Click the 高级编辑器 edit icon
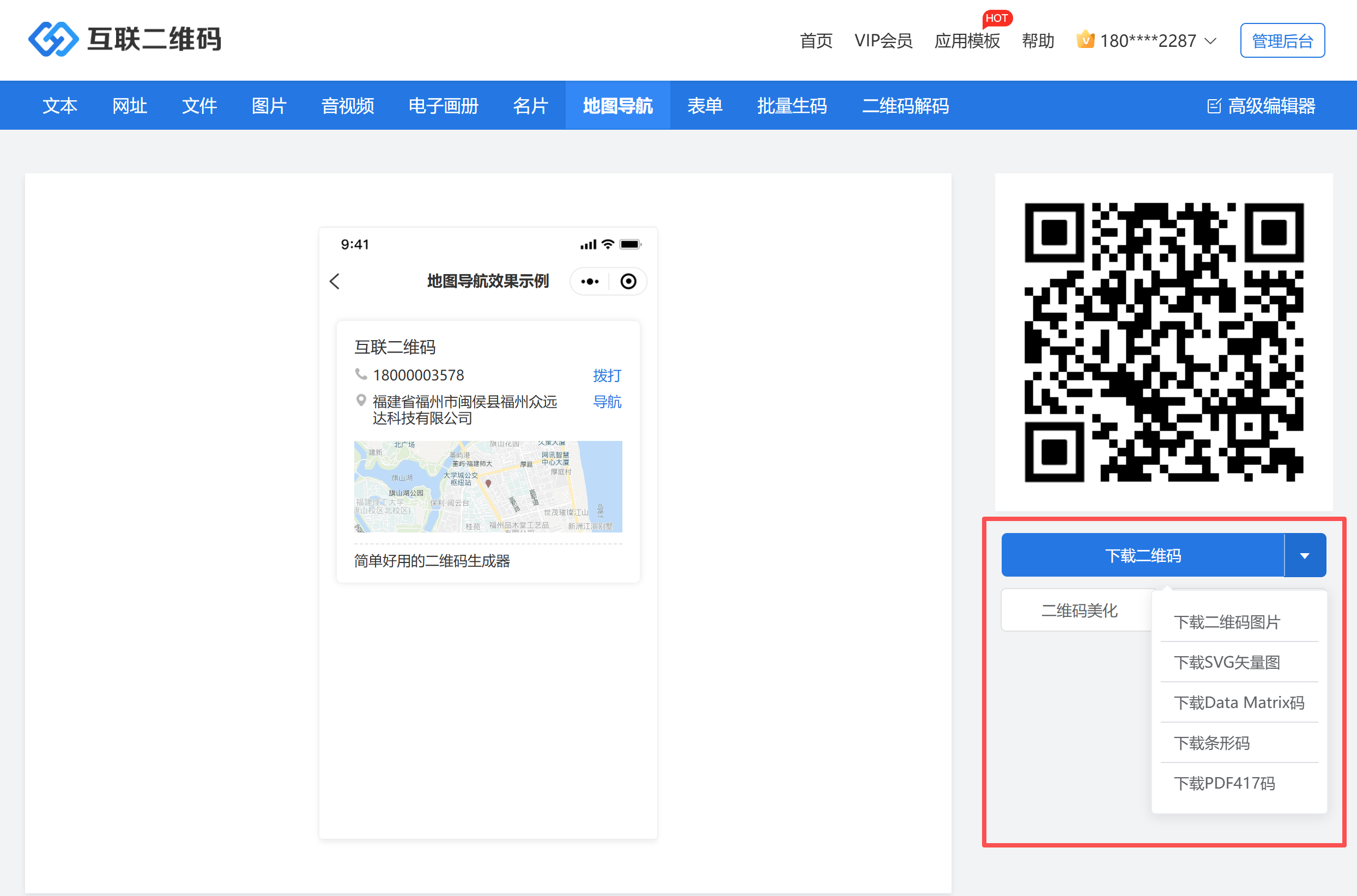The width and height of the screenshot is (1357, 896). (x=1214, y=106)
